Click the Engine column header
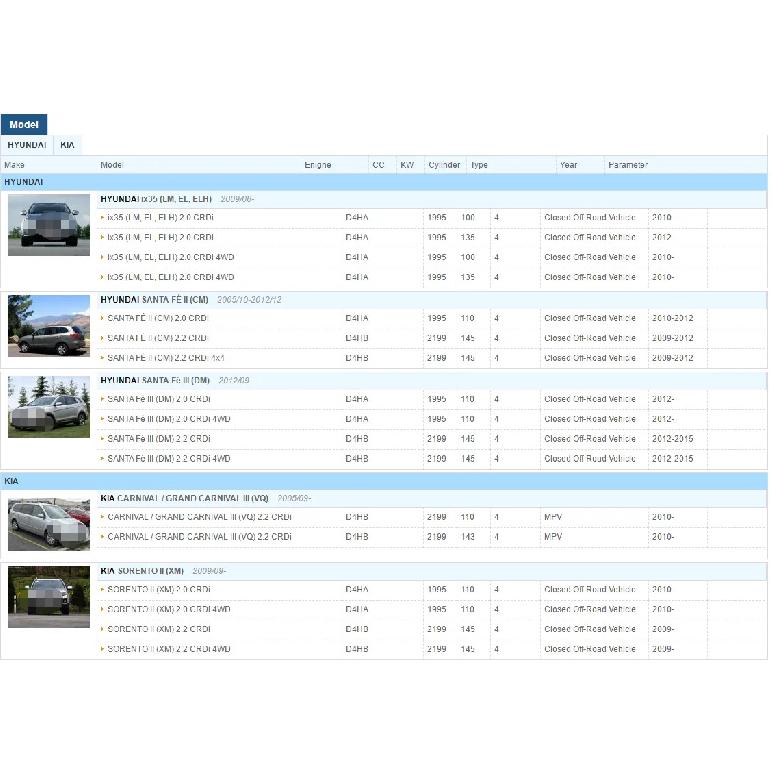The width and height of the screenshot is (774, 774). (317, 165)
